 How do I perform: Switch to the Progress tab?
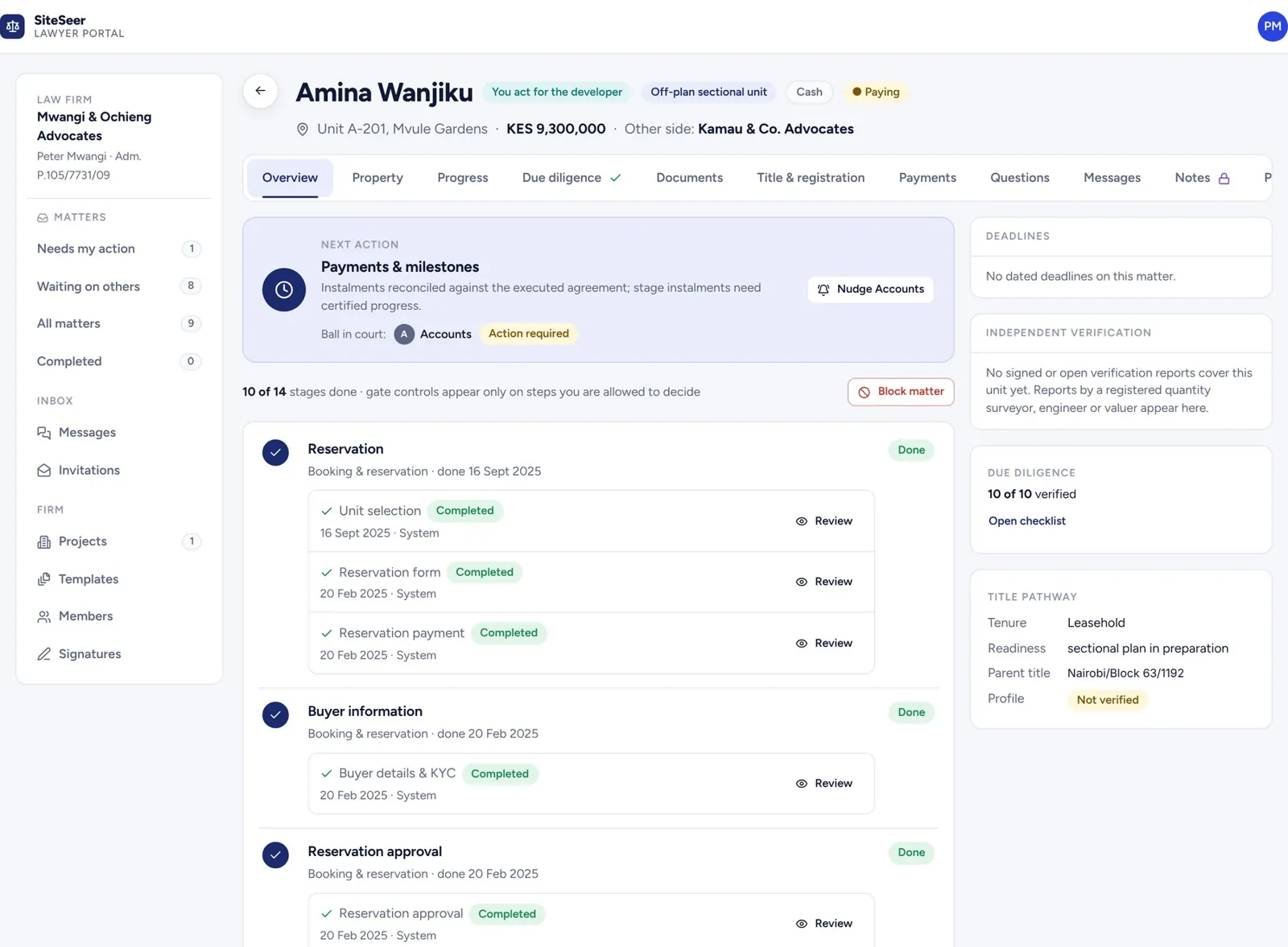463,178
